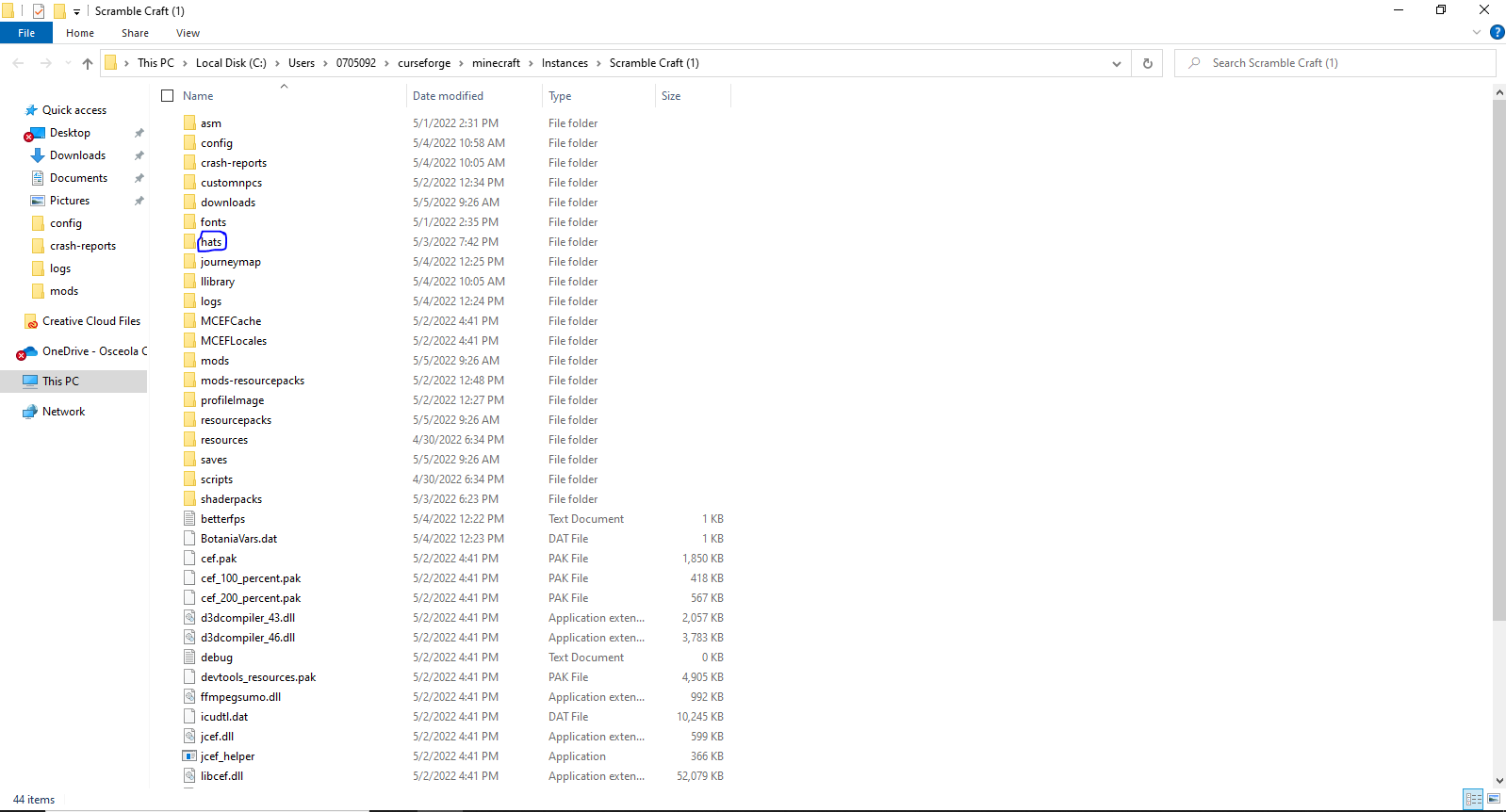Open logs in the Quick access sidebar

(60, 268)
